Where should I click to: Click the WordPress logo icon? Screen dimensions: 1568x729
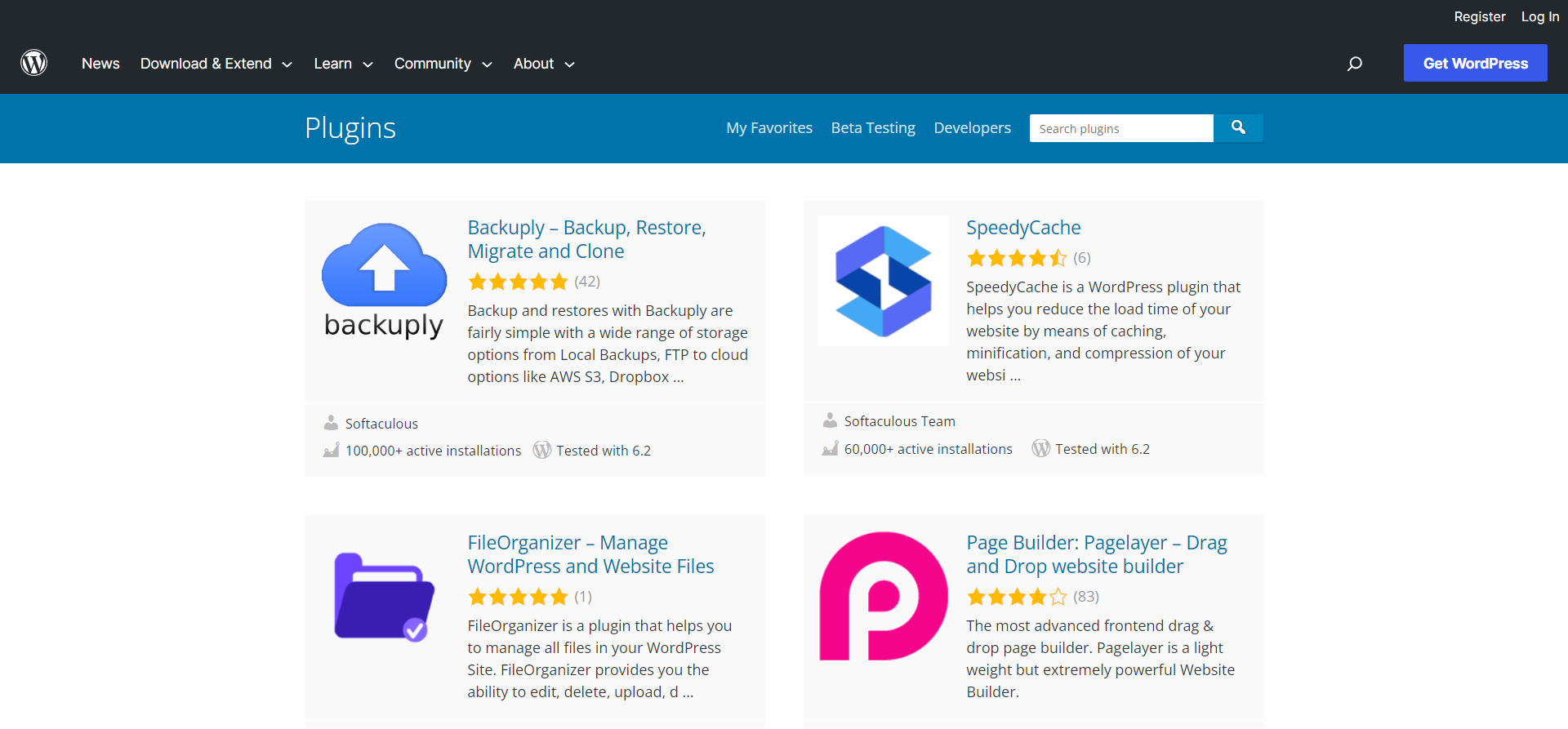33,63
